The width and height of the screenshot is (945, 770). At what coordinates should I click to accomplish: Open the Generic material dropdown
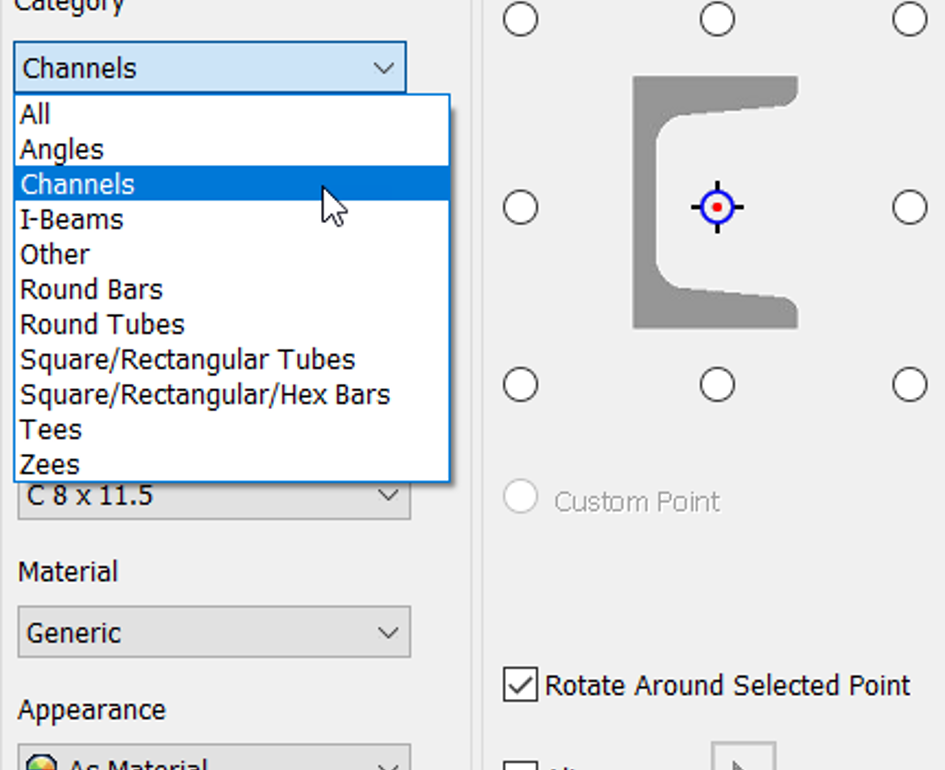pos(213,632)
